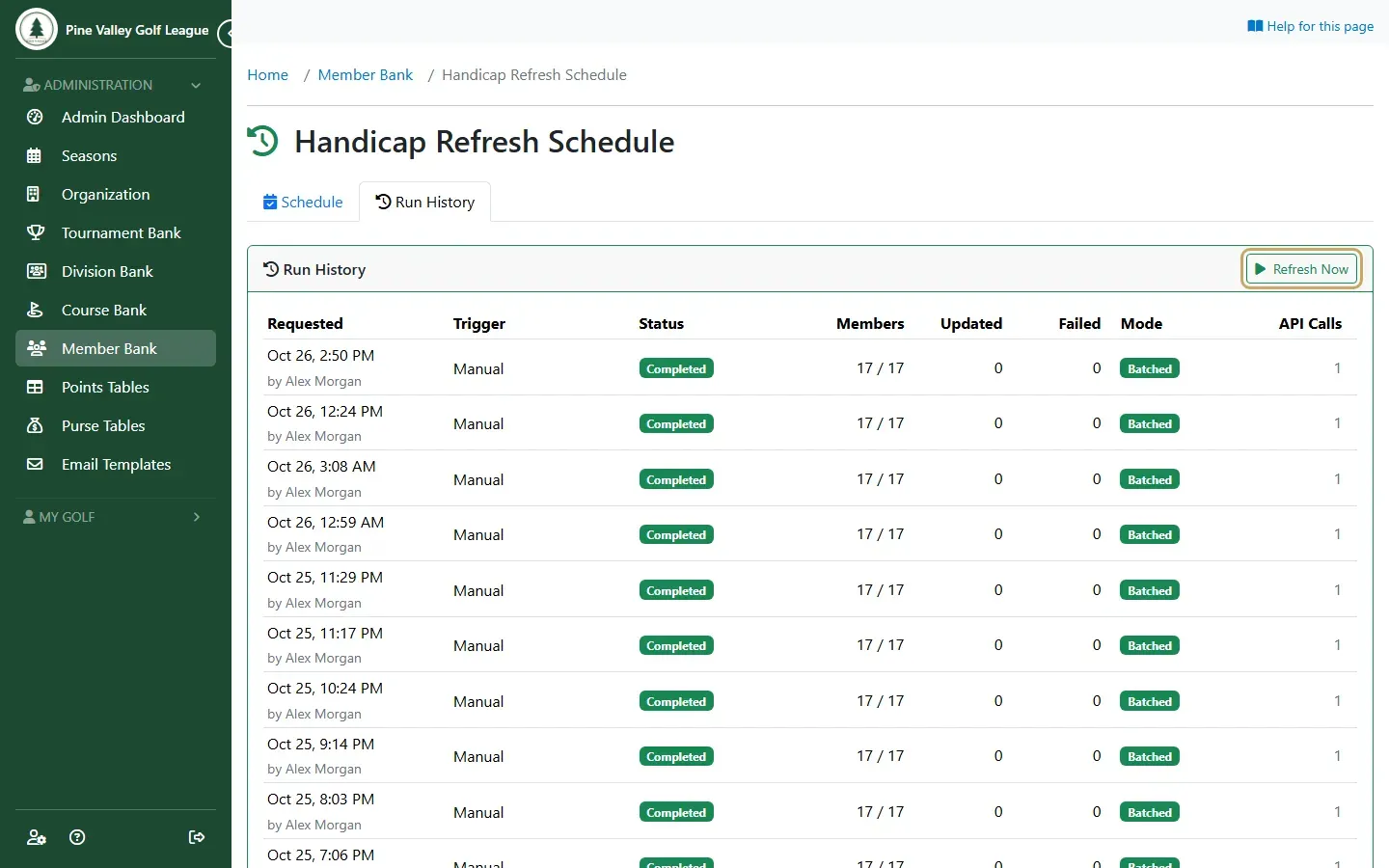Click the Failed column header
The height and width of the screenshot is (868, 1389).
click(1079, 324)
